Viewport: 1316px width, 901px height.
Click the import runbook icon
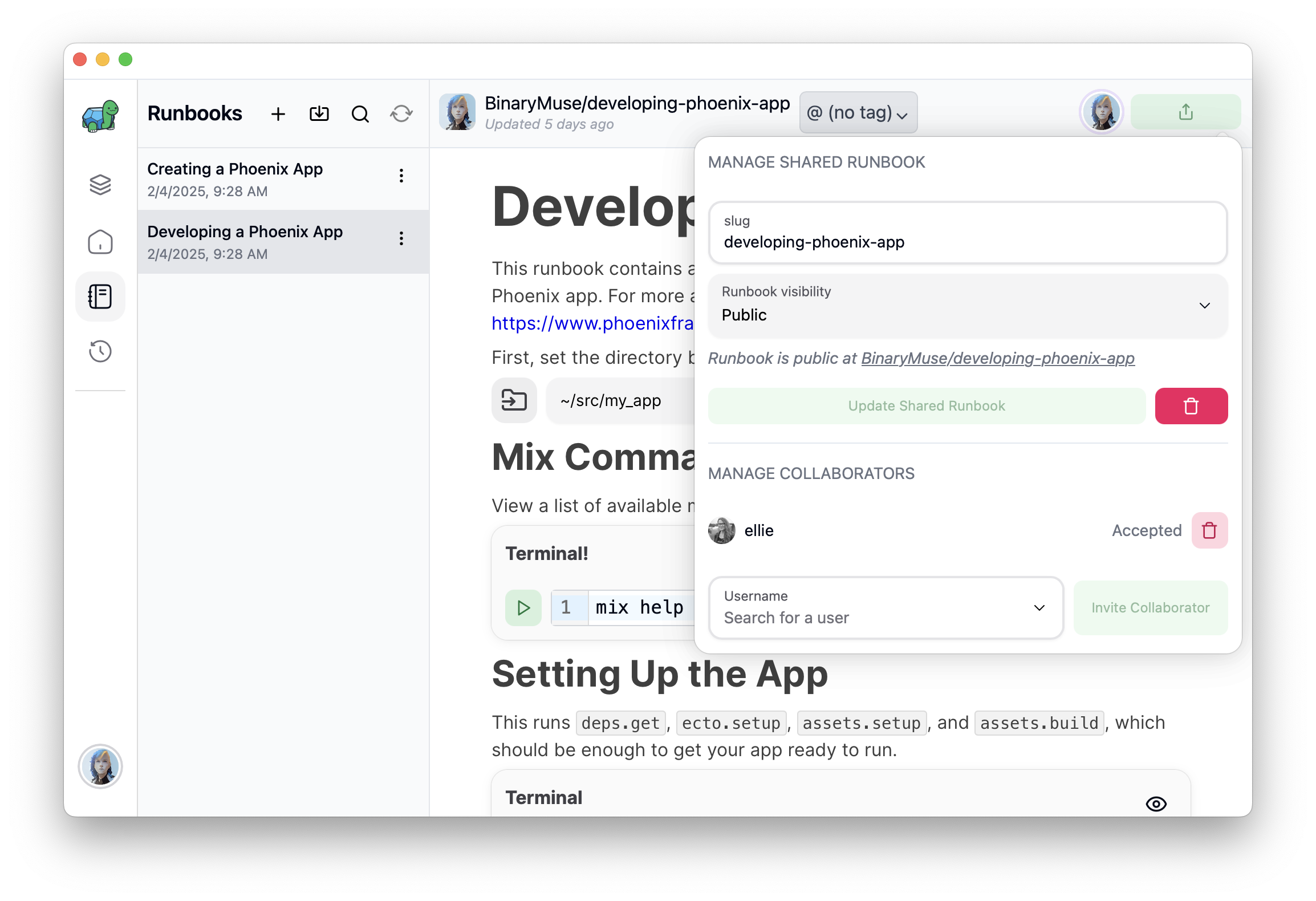pos(319,114)
